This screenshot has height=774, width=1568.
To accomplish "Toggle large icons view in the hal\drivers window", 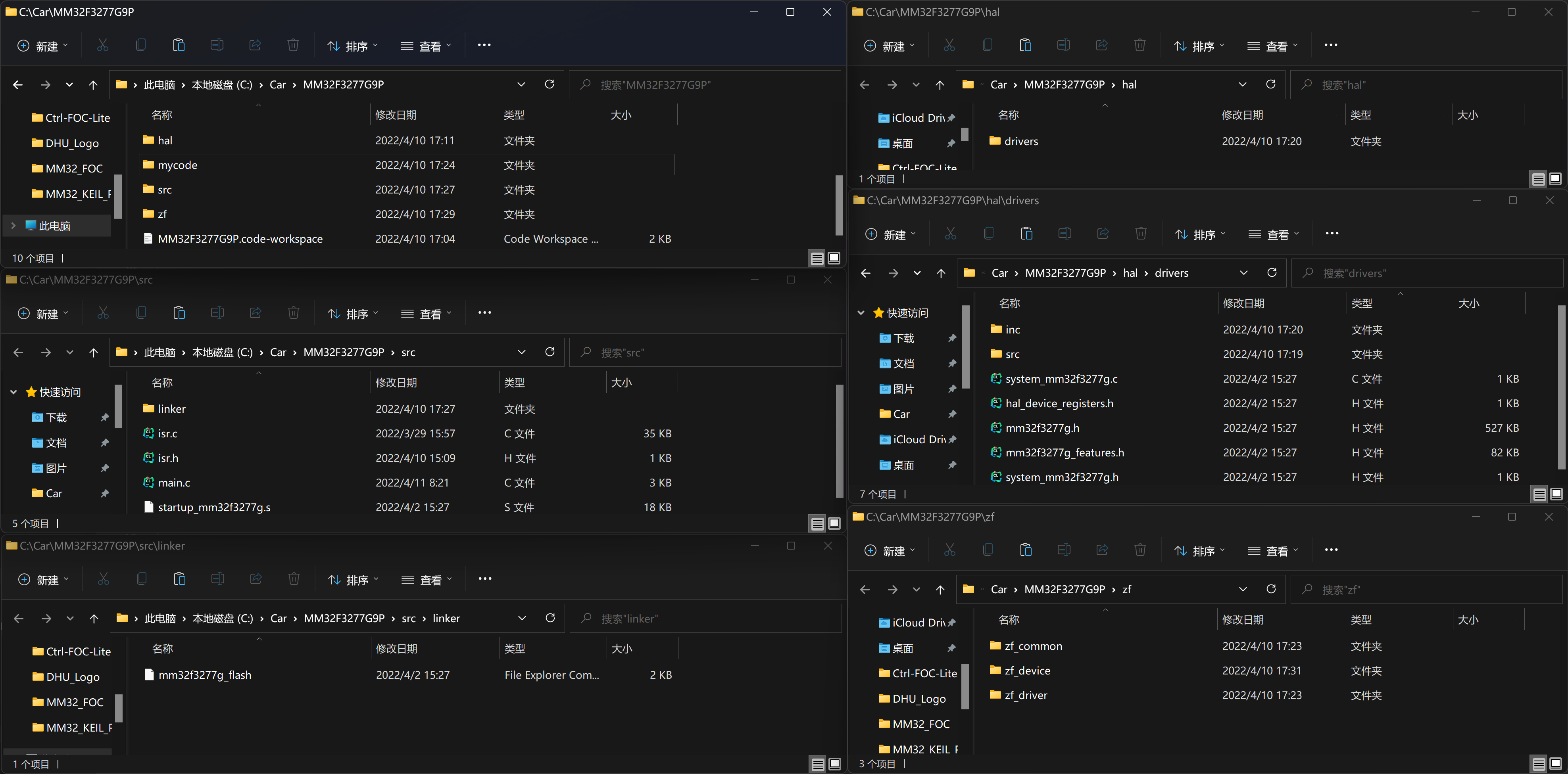I will pyautogui.click(x=1556, y=494).
